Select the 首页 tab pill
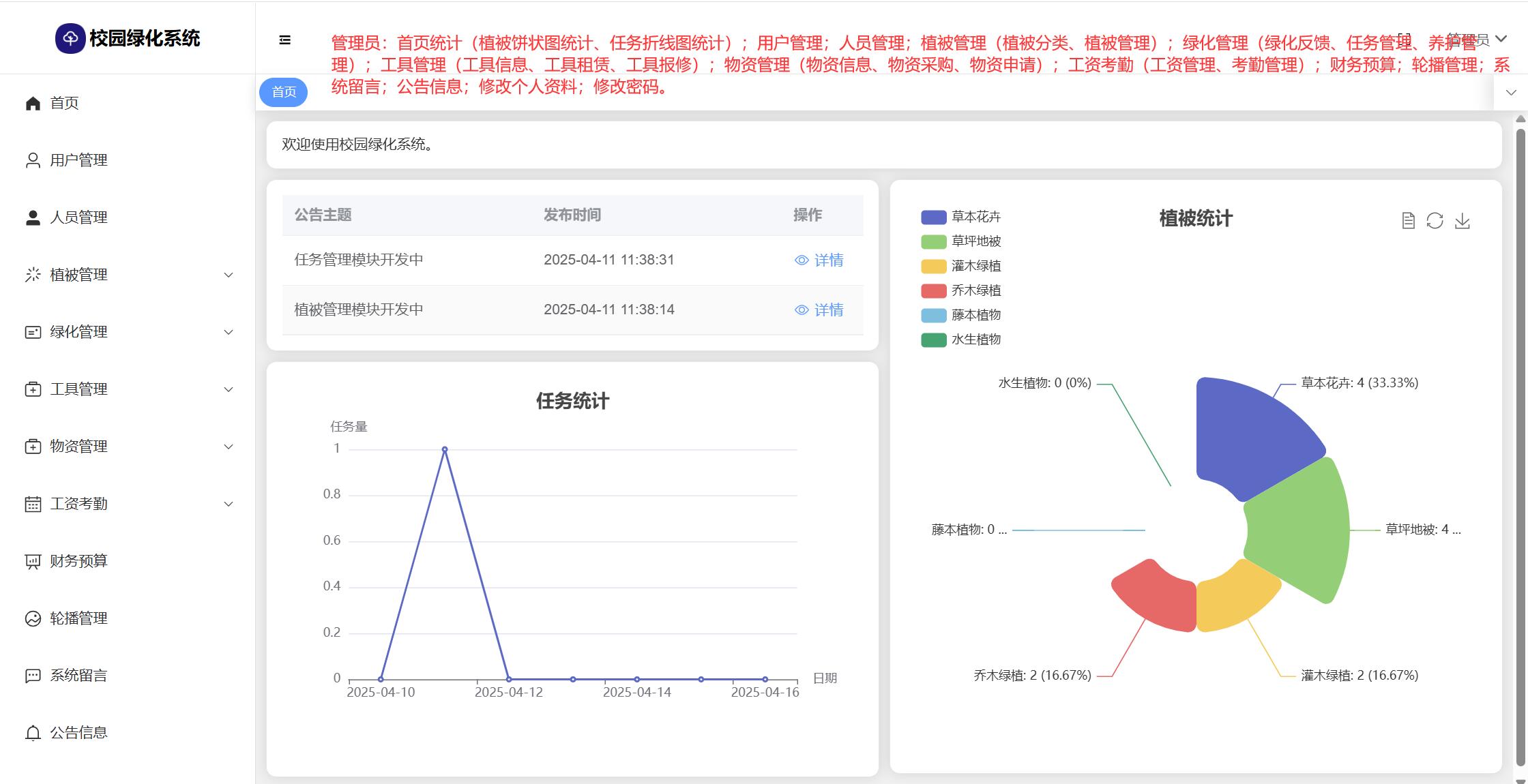This screenshot has height=784, width=1528. (284, 92)
